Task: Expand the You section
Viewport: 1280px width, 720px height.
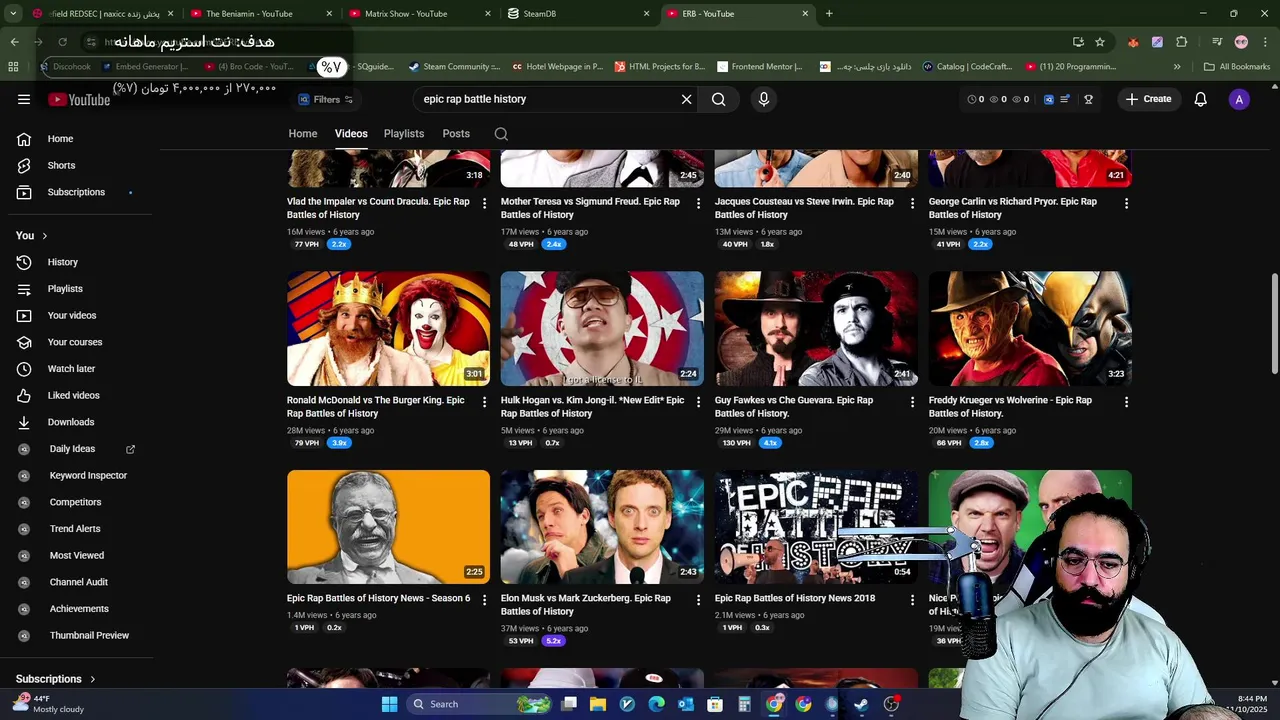Action: point(32,235)
